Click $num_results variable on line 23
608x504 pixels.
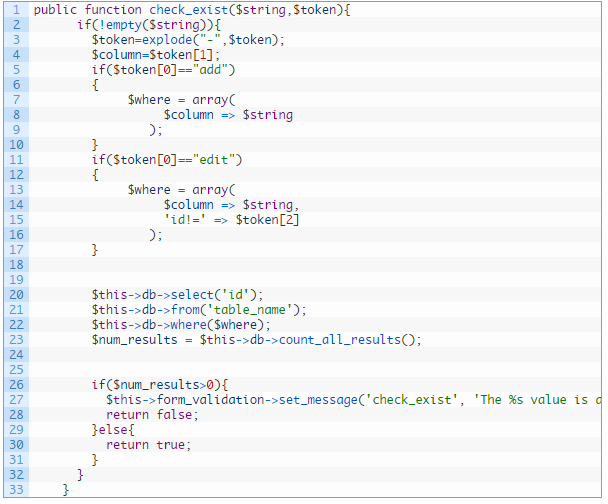[x=134, y=340]
